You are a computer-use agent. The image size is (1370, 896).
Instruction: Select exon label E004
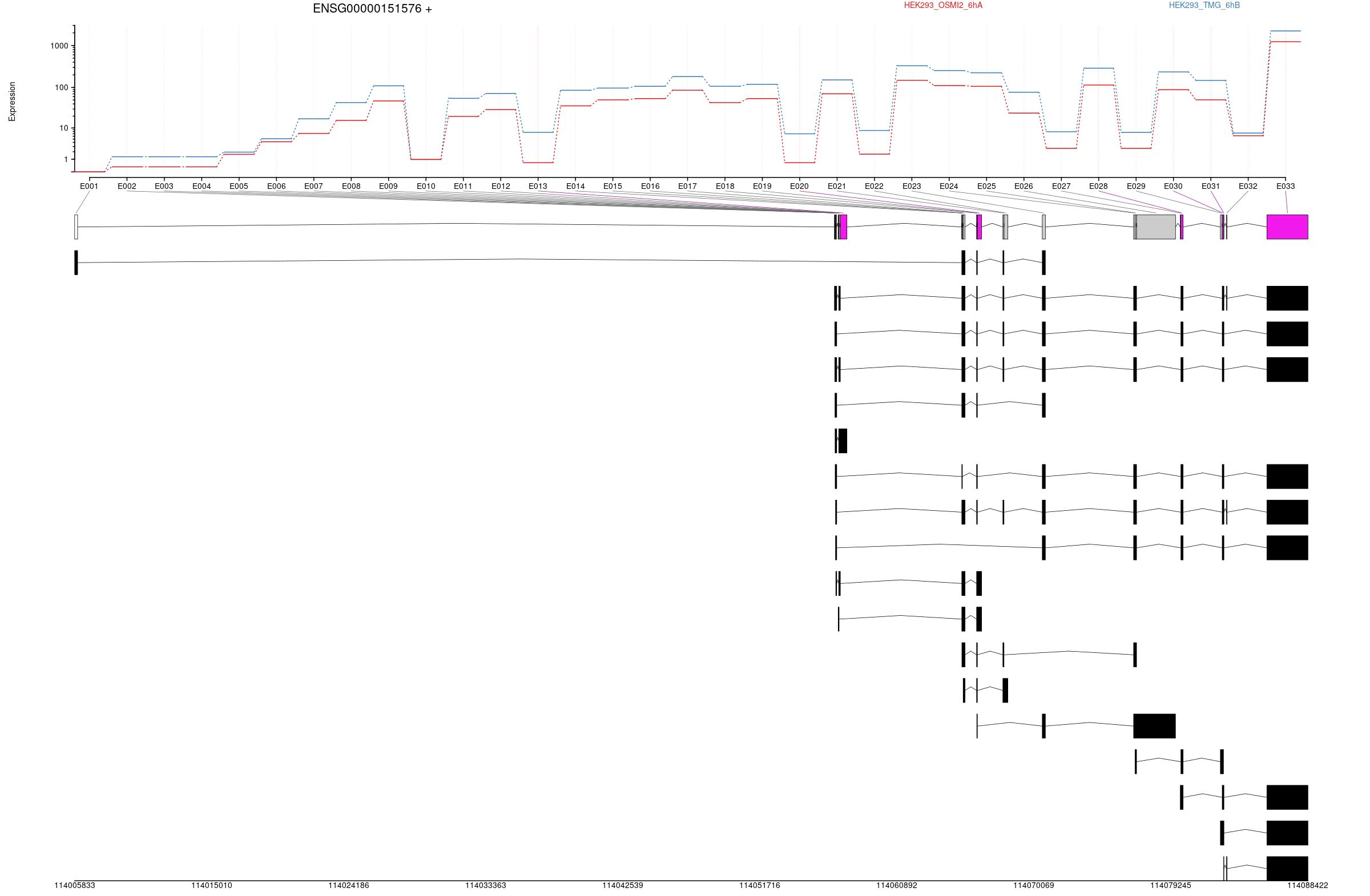pyautogui.click(x=202, y=186)
